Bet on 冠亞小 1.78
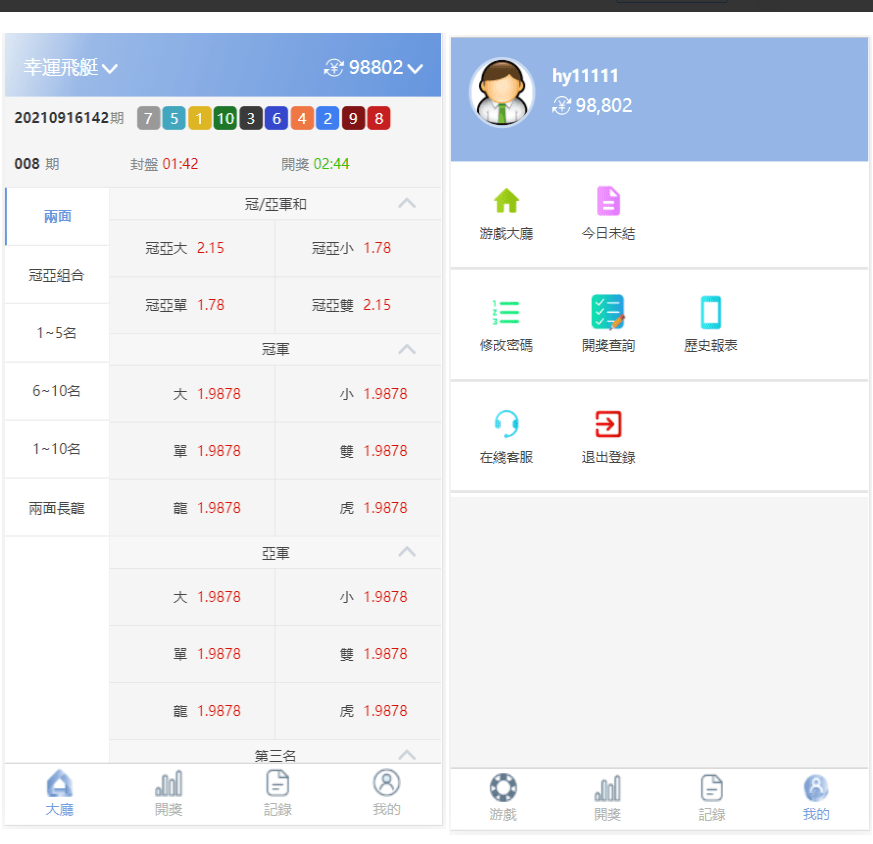The height and width of the screenshot is (844, 873). point(358,248)
